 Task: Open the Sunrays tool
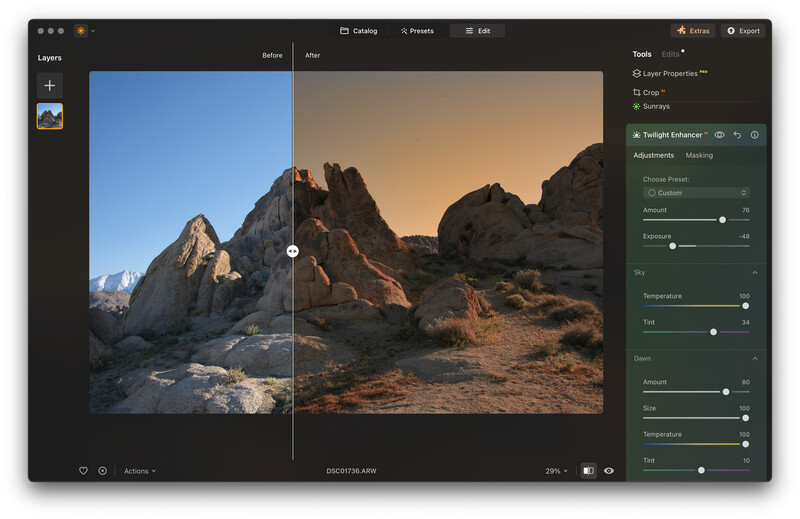[651, 106]
